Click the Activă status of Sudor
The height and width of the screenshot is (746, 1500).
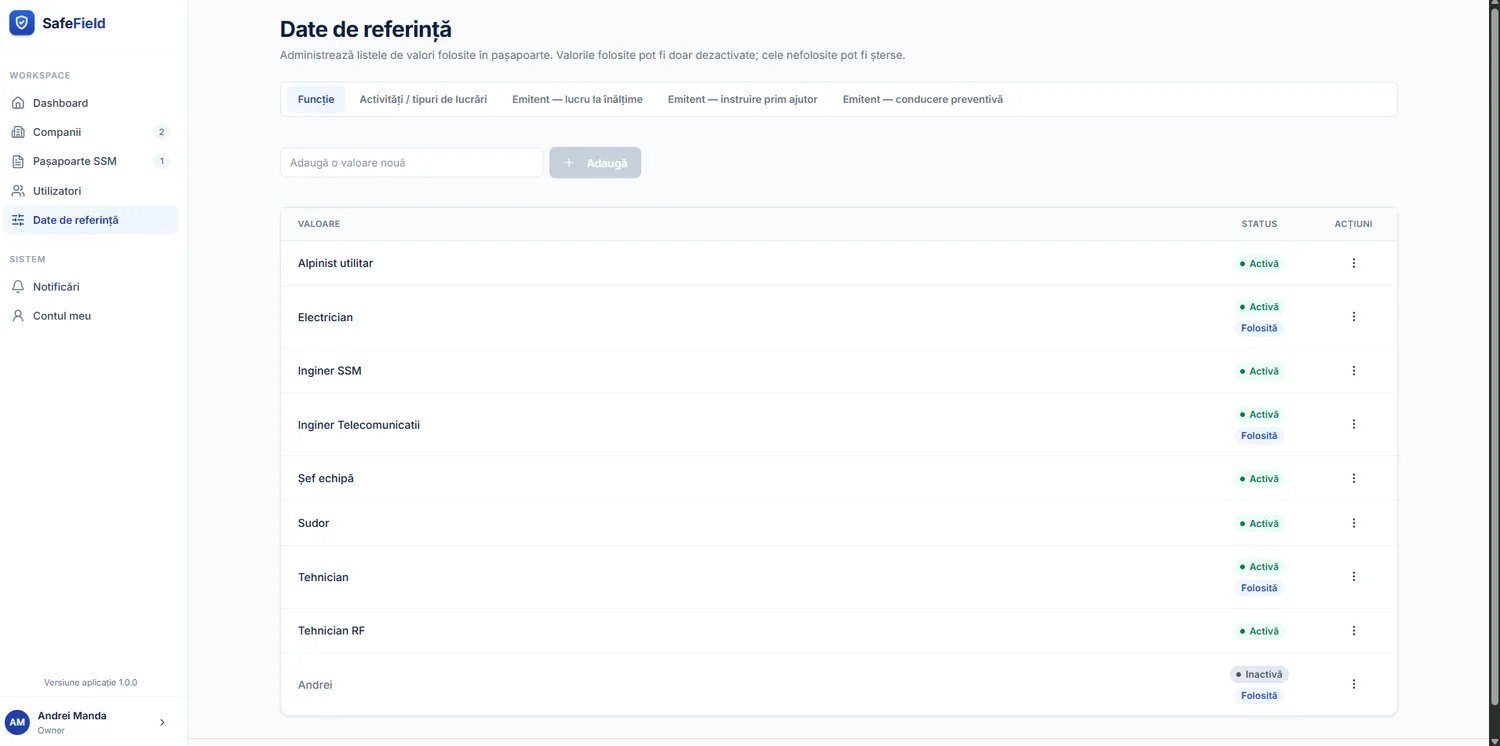pos(1259,524)
